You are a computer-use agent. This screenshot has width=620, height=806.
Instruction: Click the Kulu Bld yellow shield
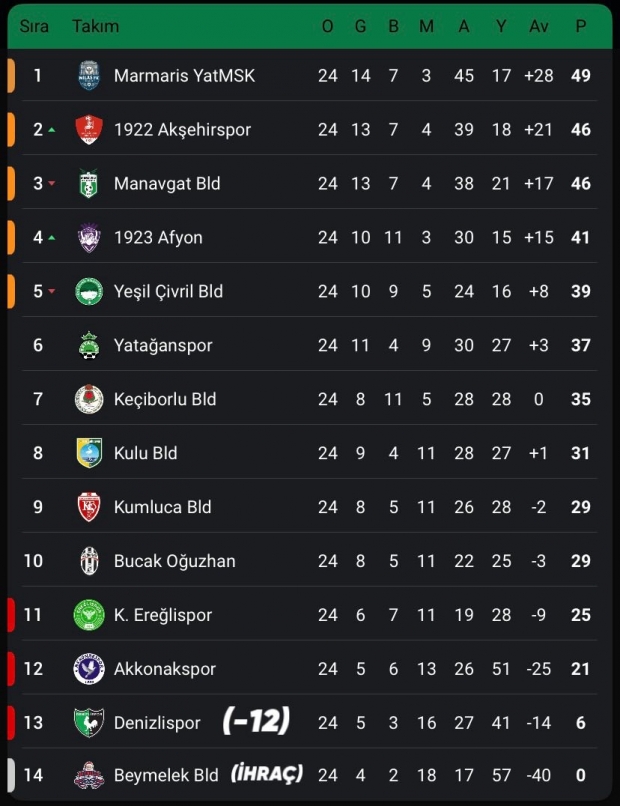[x=89, y=453]
